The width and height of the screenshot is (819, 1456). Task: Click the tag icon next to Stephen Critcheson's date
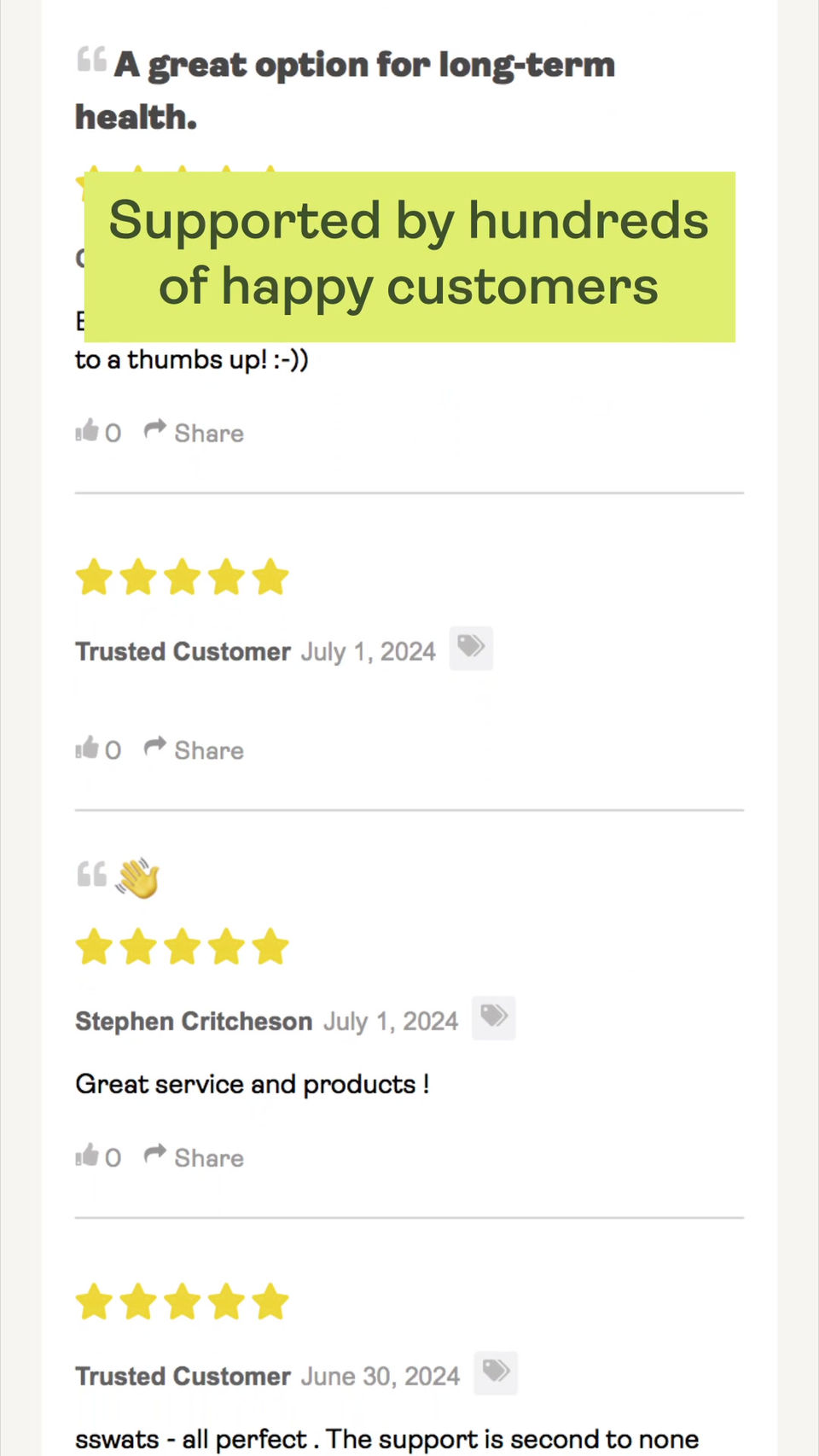tap(494, 1017)
